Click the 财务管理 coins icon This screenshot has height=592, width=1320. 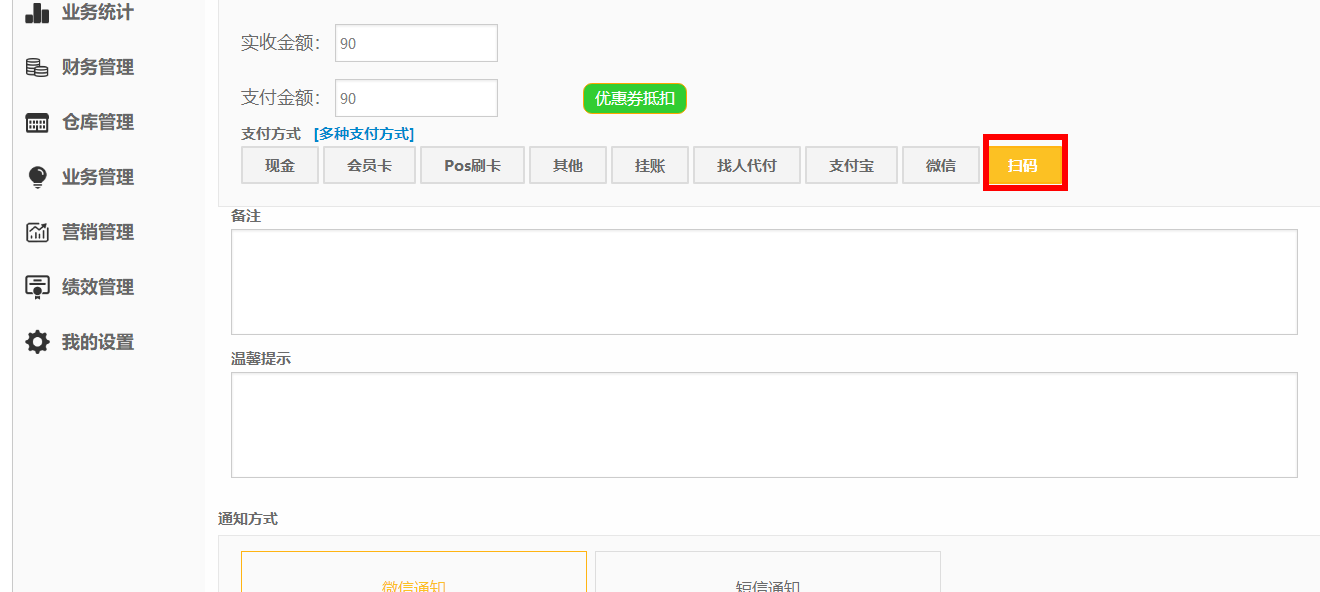pyautogui.click(x=37, y=68)
